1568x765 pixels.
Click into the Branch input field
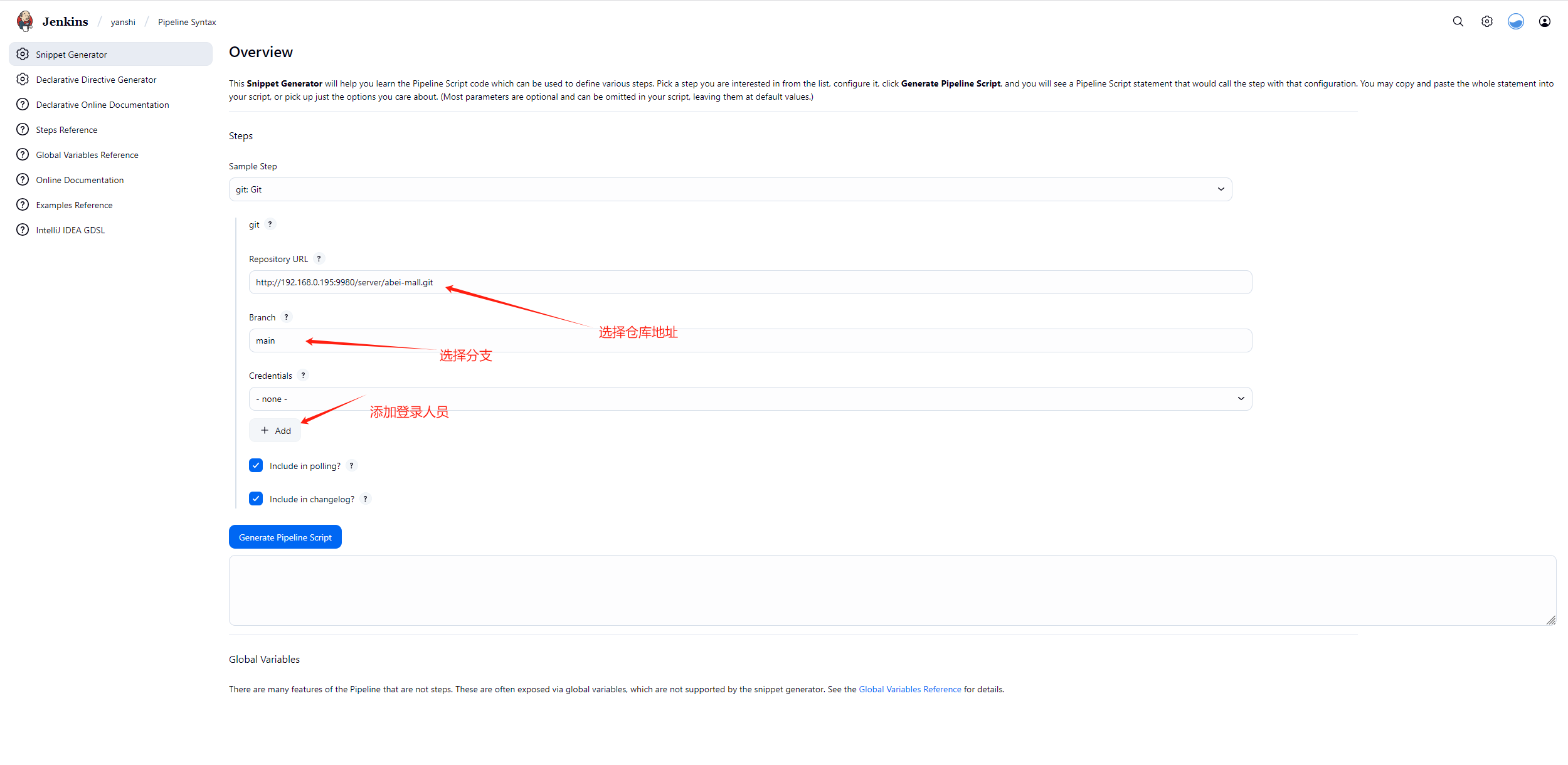[x=750, y=340]
